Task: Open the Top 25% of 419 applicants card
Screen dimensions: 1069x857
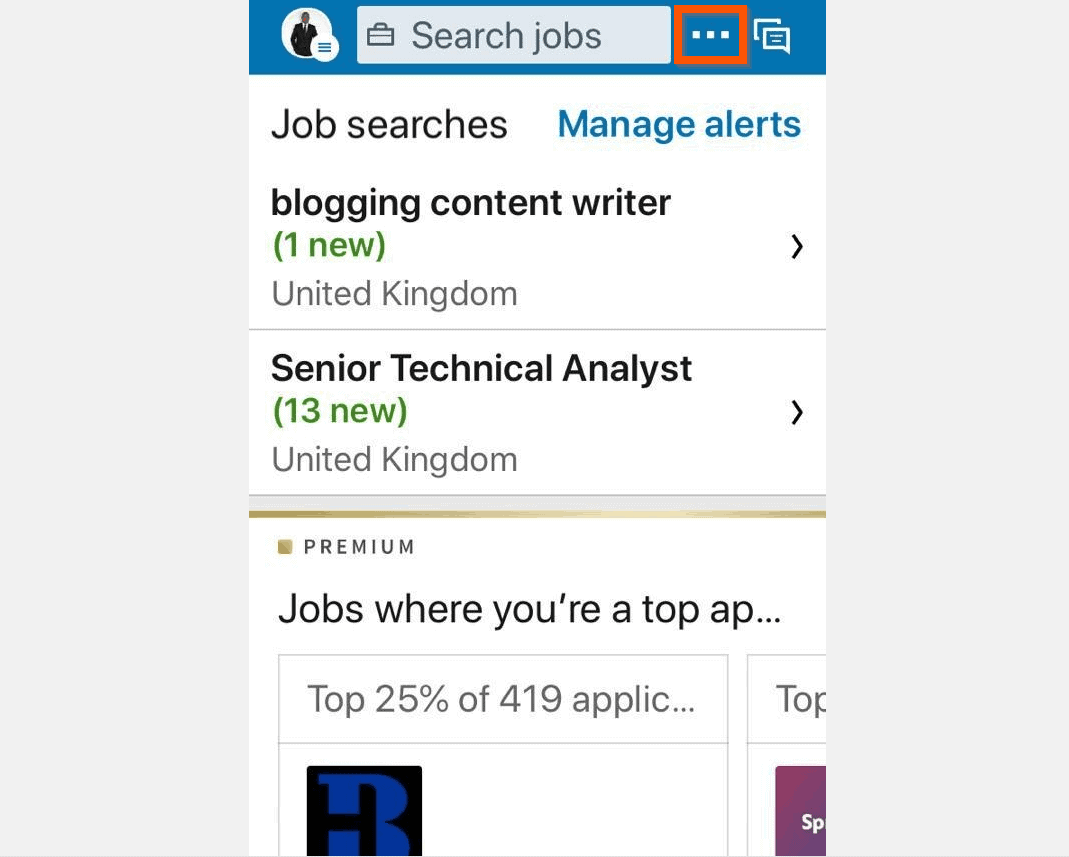Action: pyautogui.click(x=503, y=699)
